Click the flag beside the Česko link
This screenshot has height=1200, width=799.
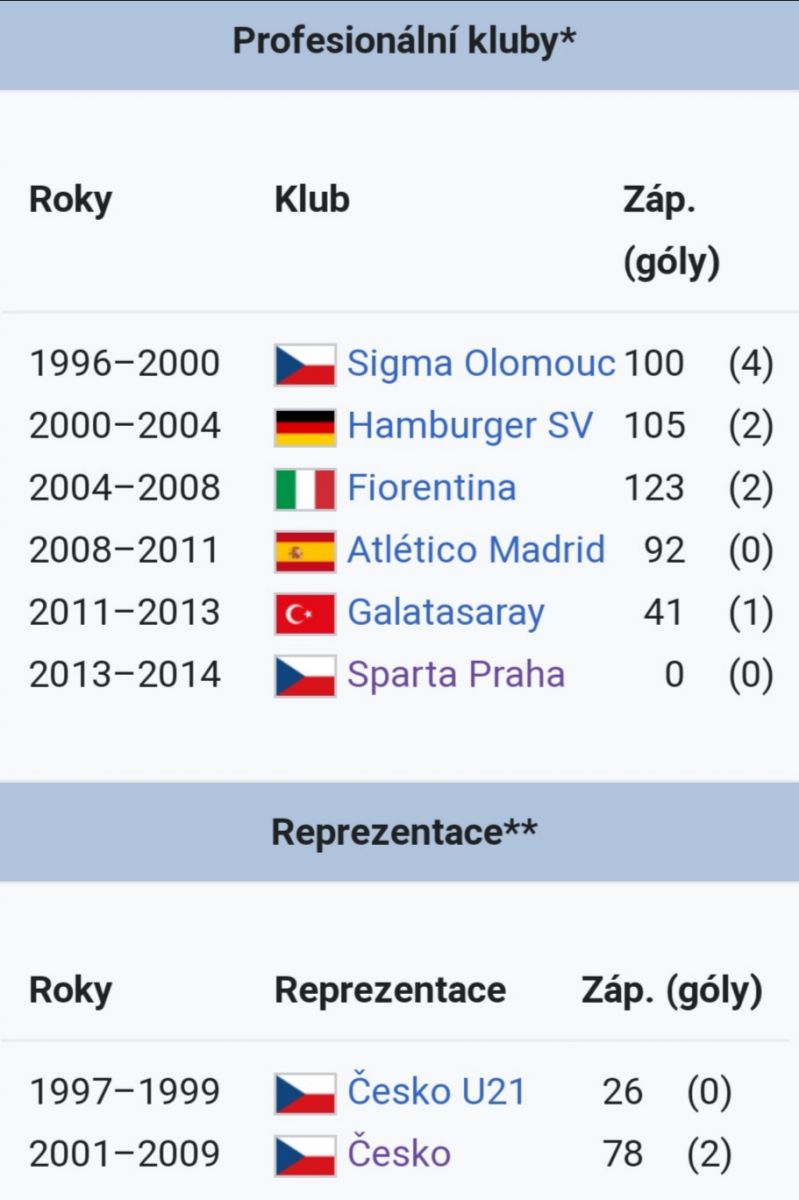coord(305,1155)
